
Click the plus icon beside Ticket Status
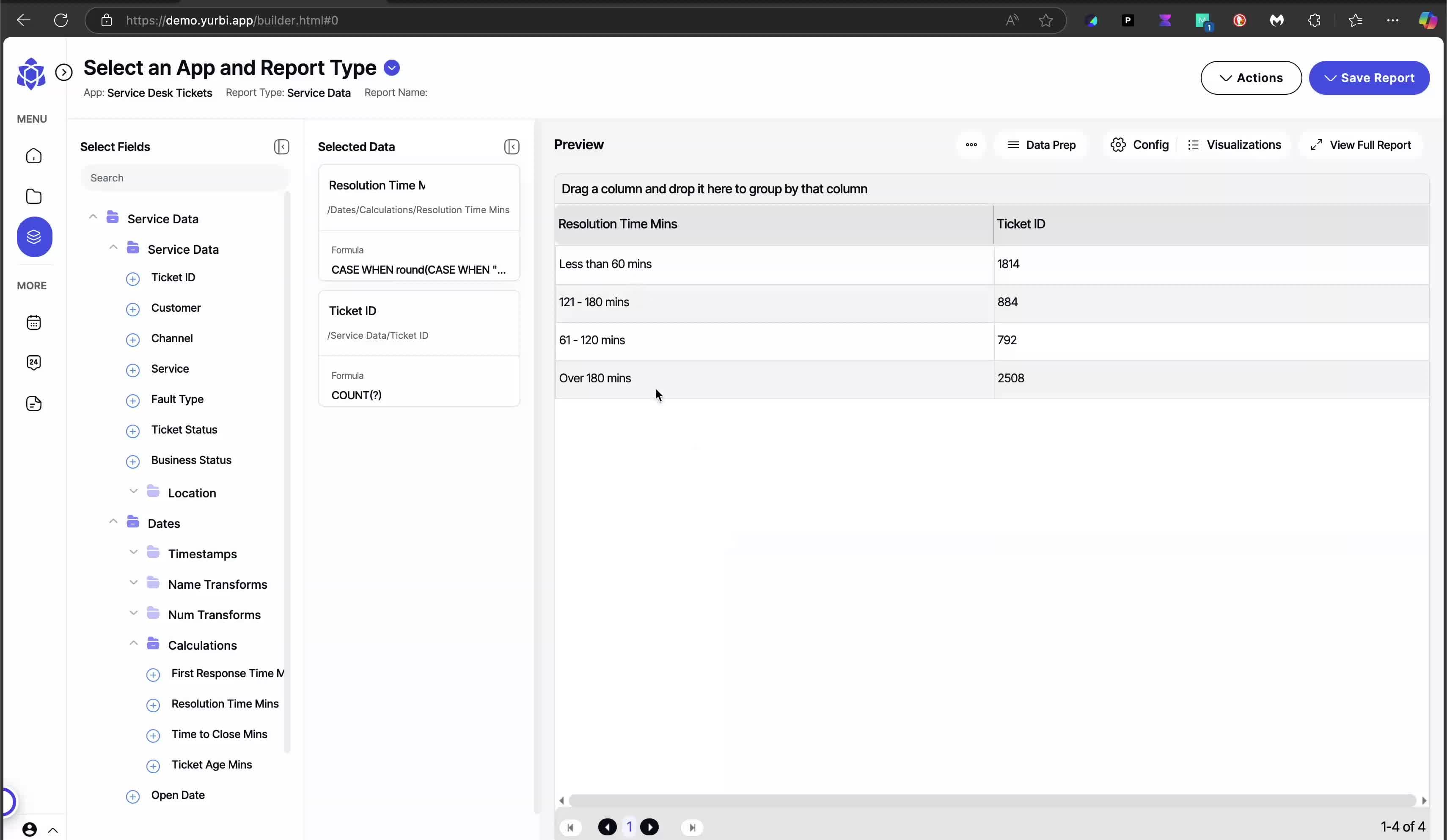click(133, 431)
